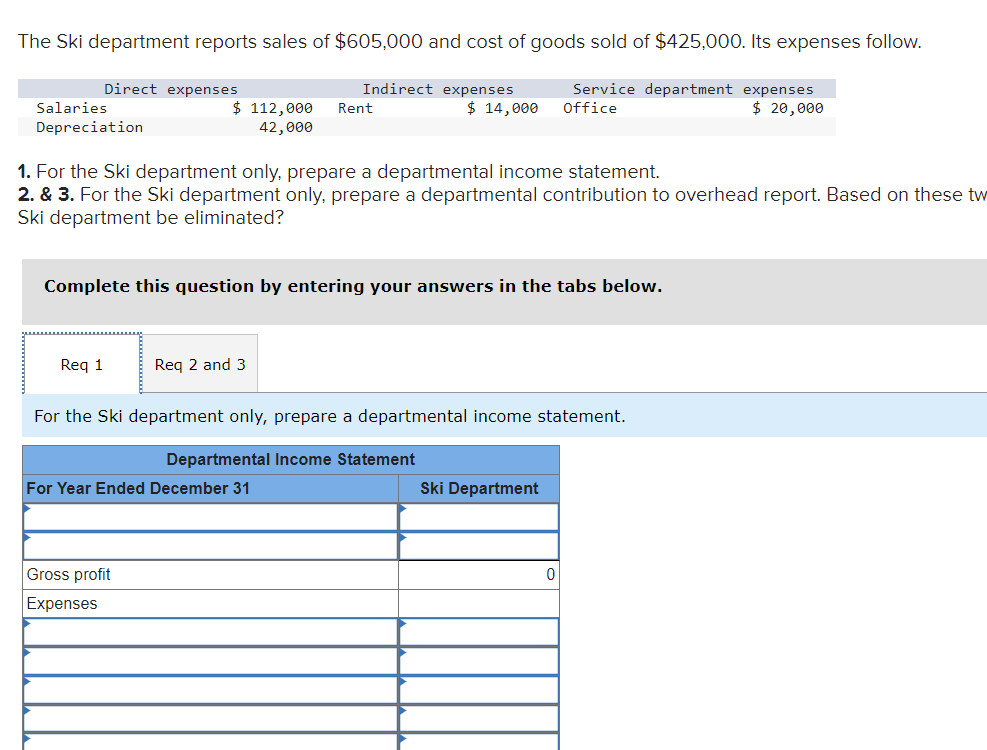Click the amount field in the second statement row

click(x=478, y=545)
